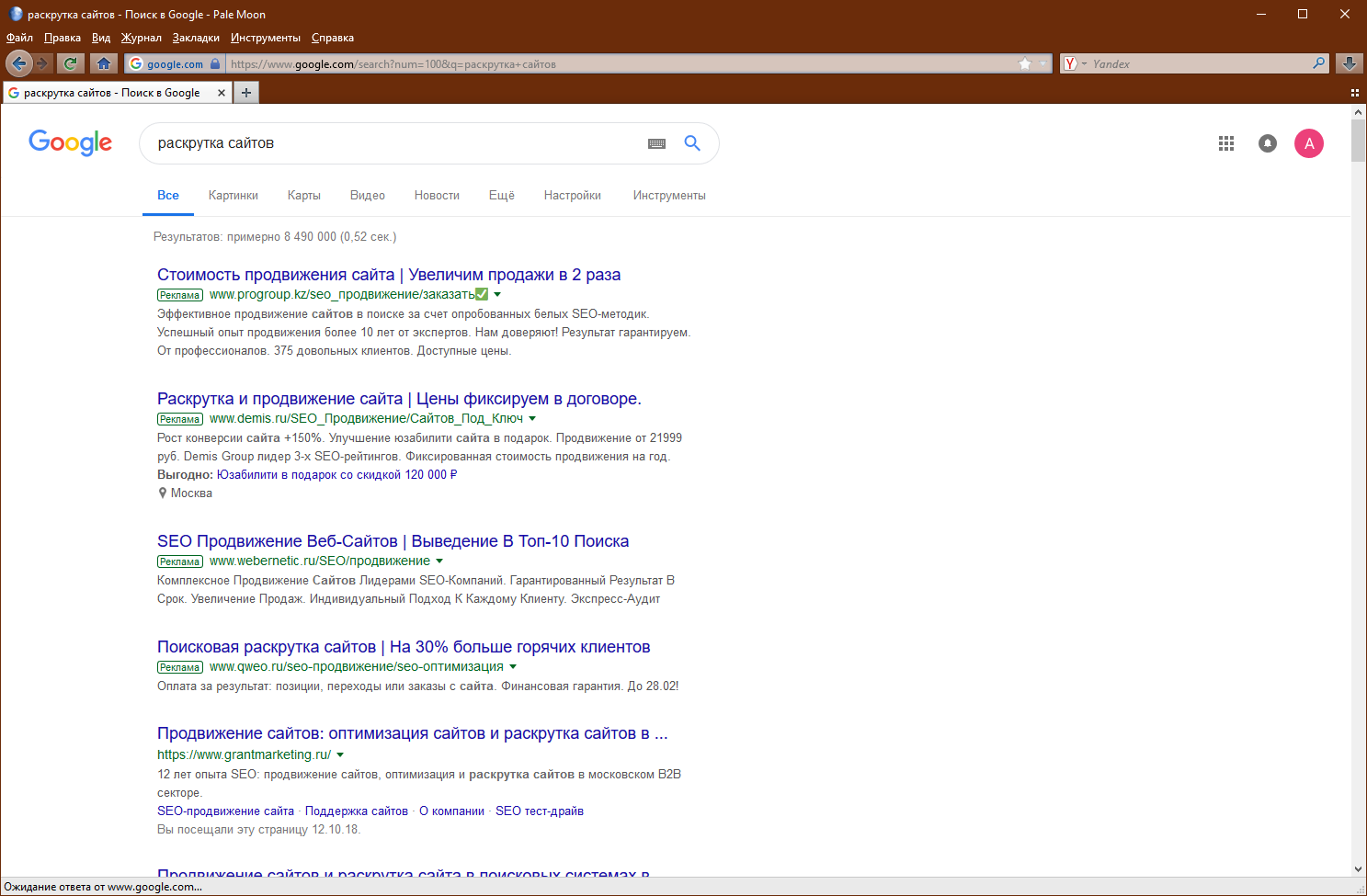This screenshot has width=1367, height=896.
Task: Click the tab groups icon at the tab bar end
Action: click(x=1355, y=93)
